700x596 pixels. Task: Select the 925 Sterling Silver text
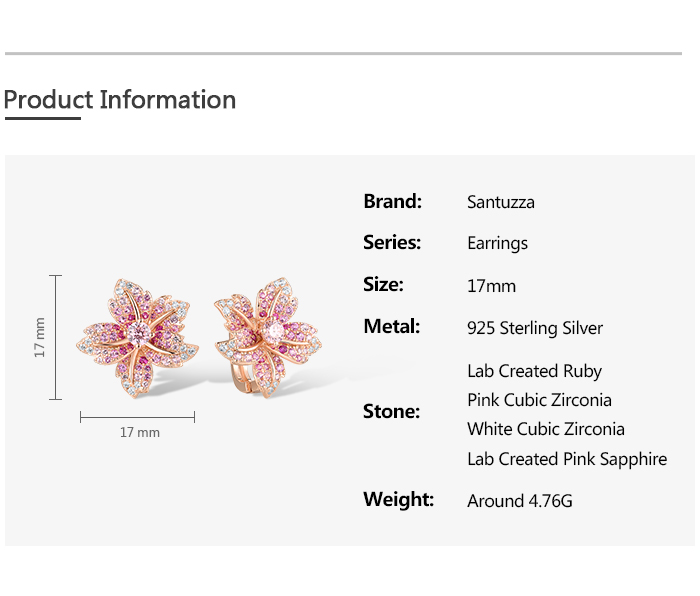click(535, 328)
